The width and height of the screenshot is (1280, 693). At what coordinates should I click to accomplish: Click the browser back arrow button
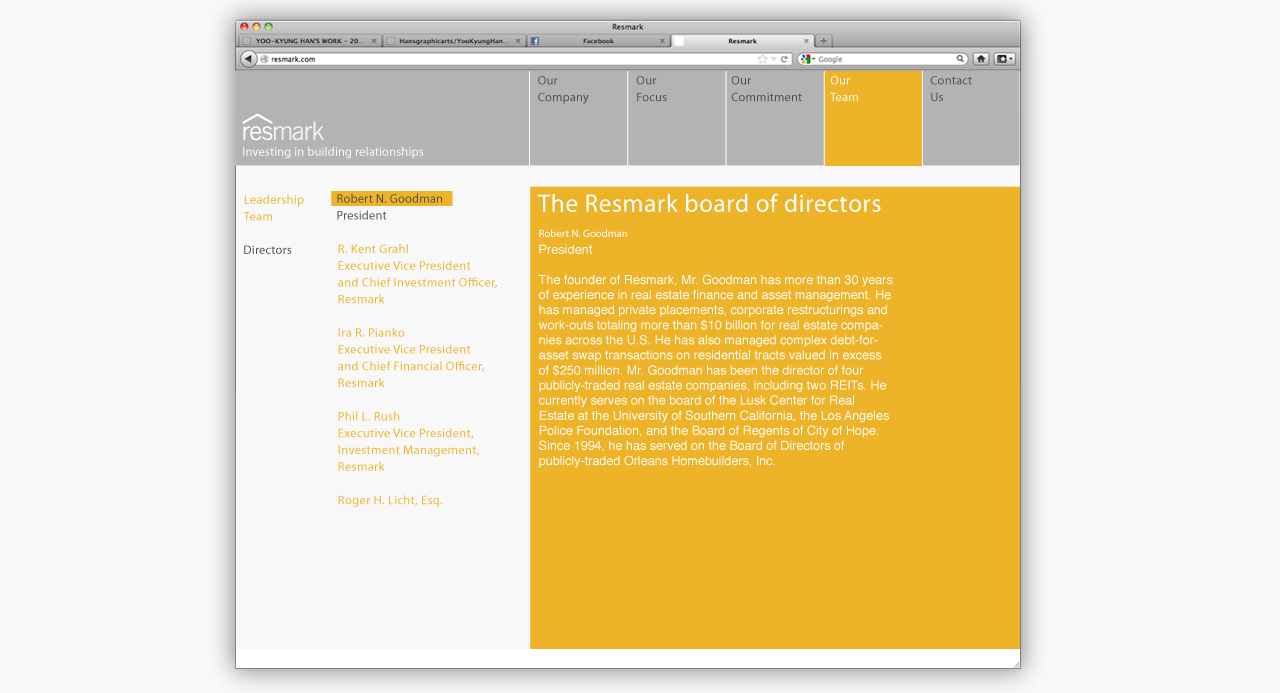coord(248,59)
